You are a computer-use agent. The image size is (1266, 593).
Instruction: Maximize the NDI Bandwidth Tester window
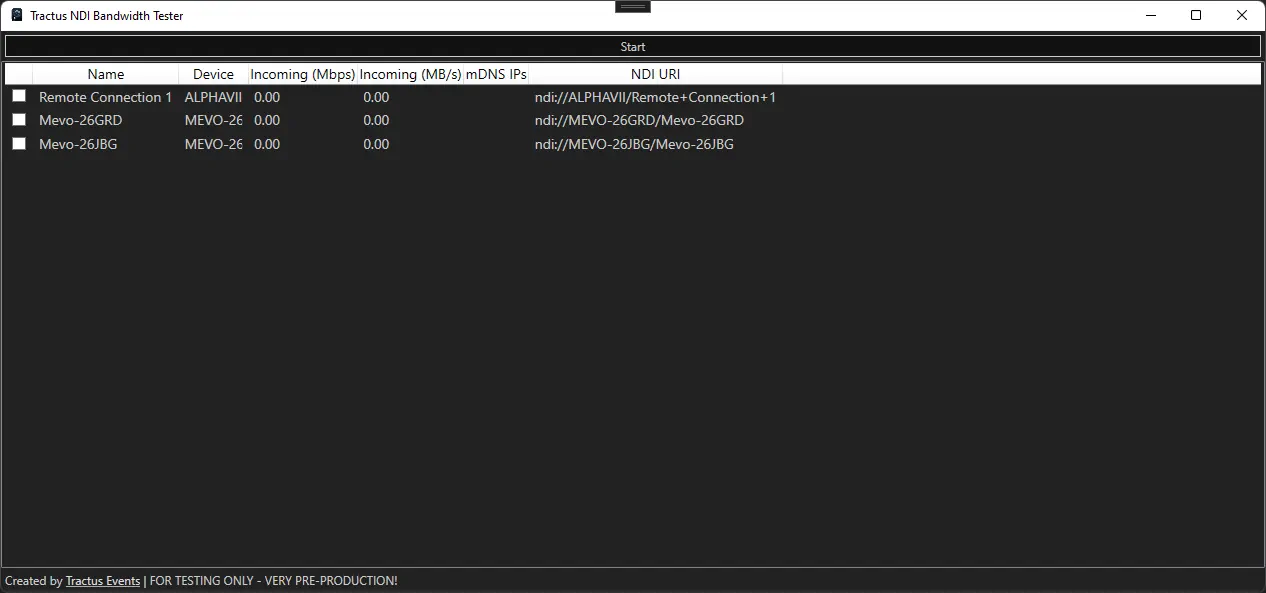[x=1196, y=15]
